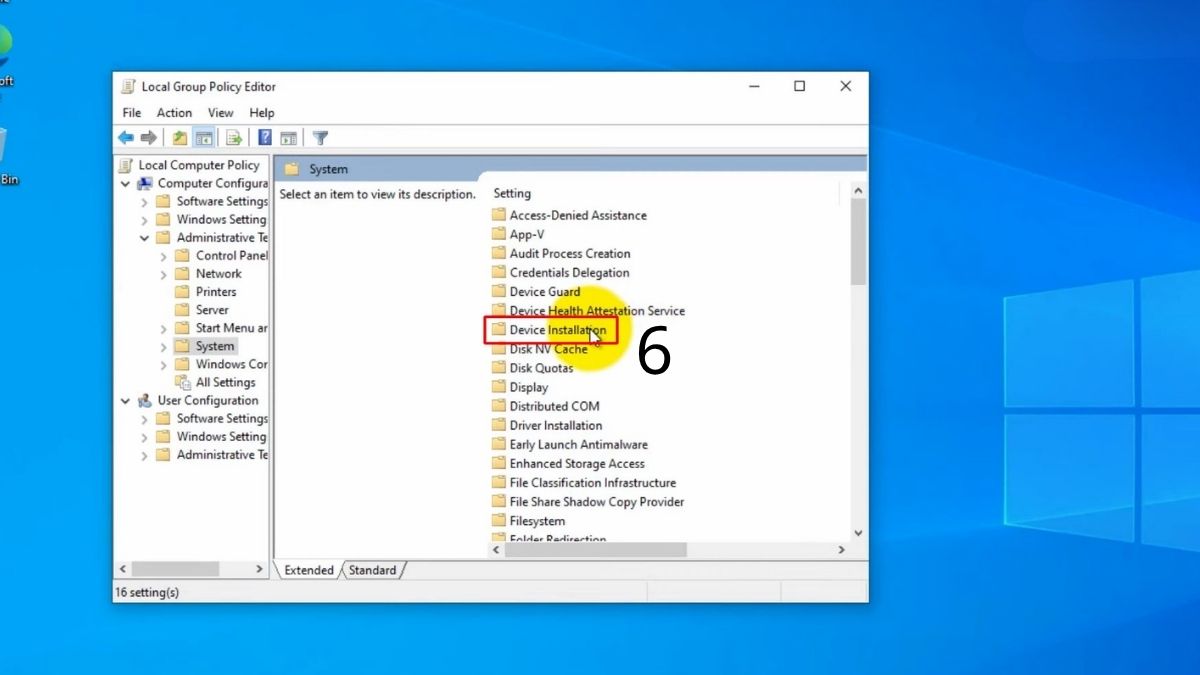Open the Help menu
1200x675 pixels.
[262, 113]
